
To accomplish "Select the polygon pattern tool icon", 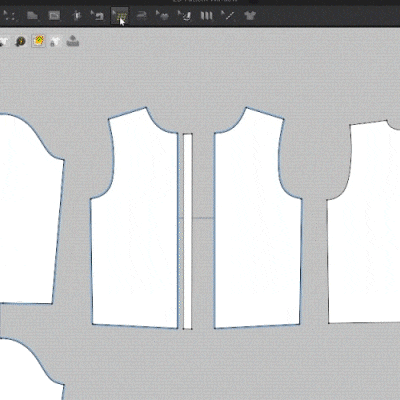I will coord(32,15).
